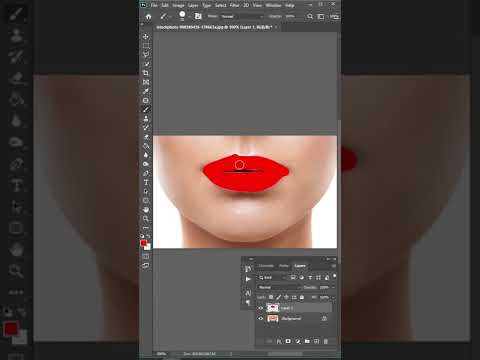This screenshot has width=480, height=360.
Task: Toggle Quick Mask mode icon
Action: pos(146,256)
